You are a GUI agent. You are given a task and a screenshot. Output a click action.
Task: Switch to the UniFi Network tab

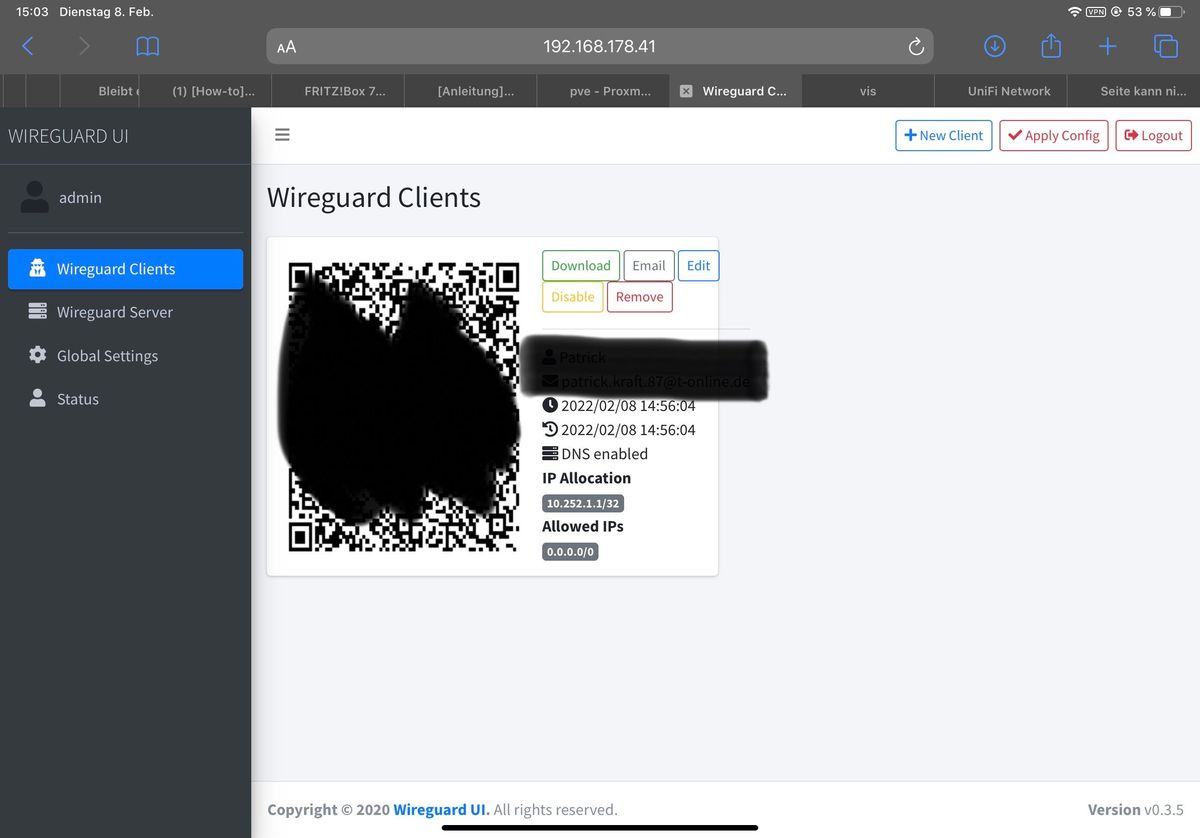(x=1001, y=91)
